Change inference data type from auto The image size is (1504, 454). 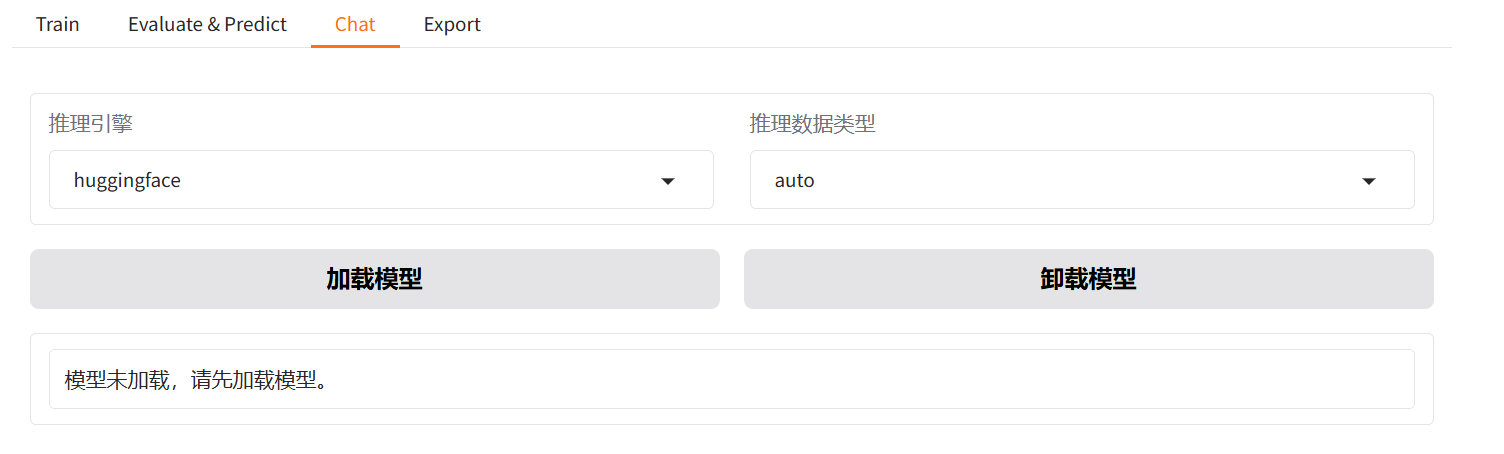[x=1081, y=180]
